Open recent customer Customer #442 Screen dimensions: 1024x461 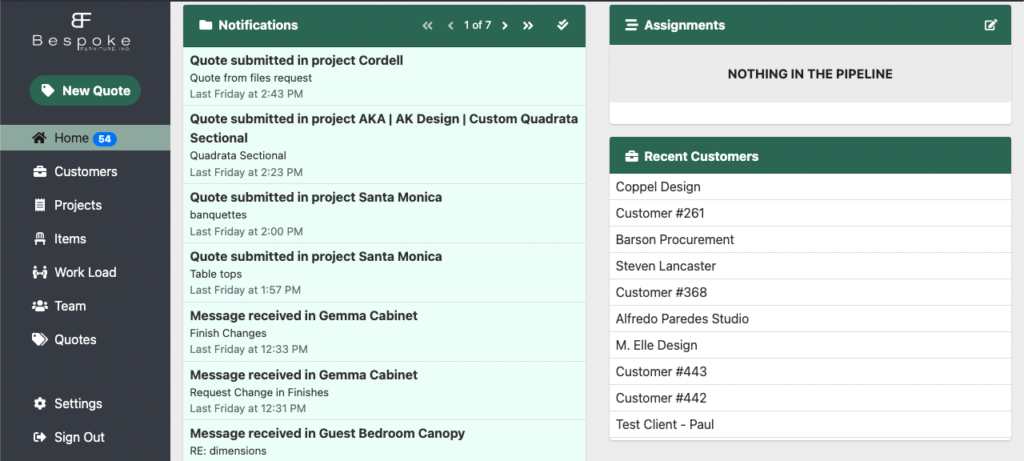click(x=810, y=398)
